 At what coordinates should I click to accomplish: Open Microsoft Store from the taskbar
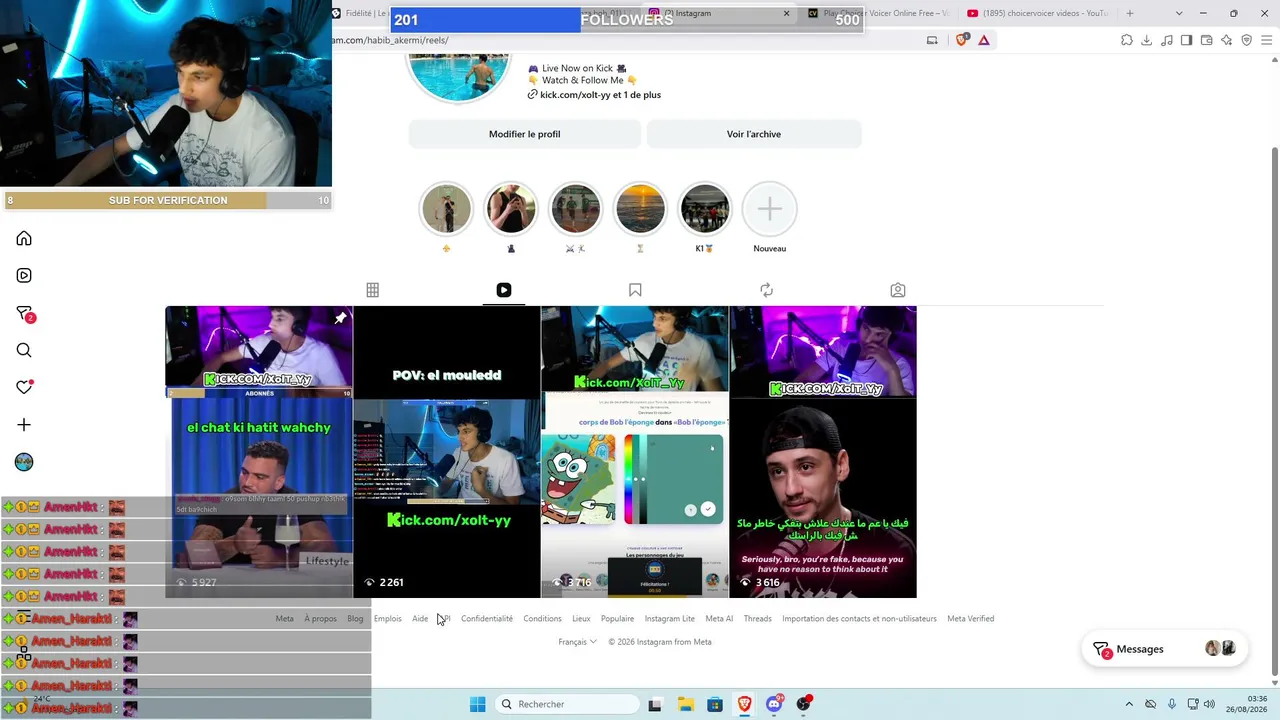click(x=715, y=704)
